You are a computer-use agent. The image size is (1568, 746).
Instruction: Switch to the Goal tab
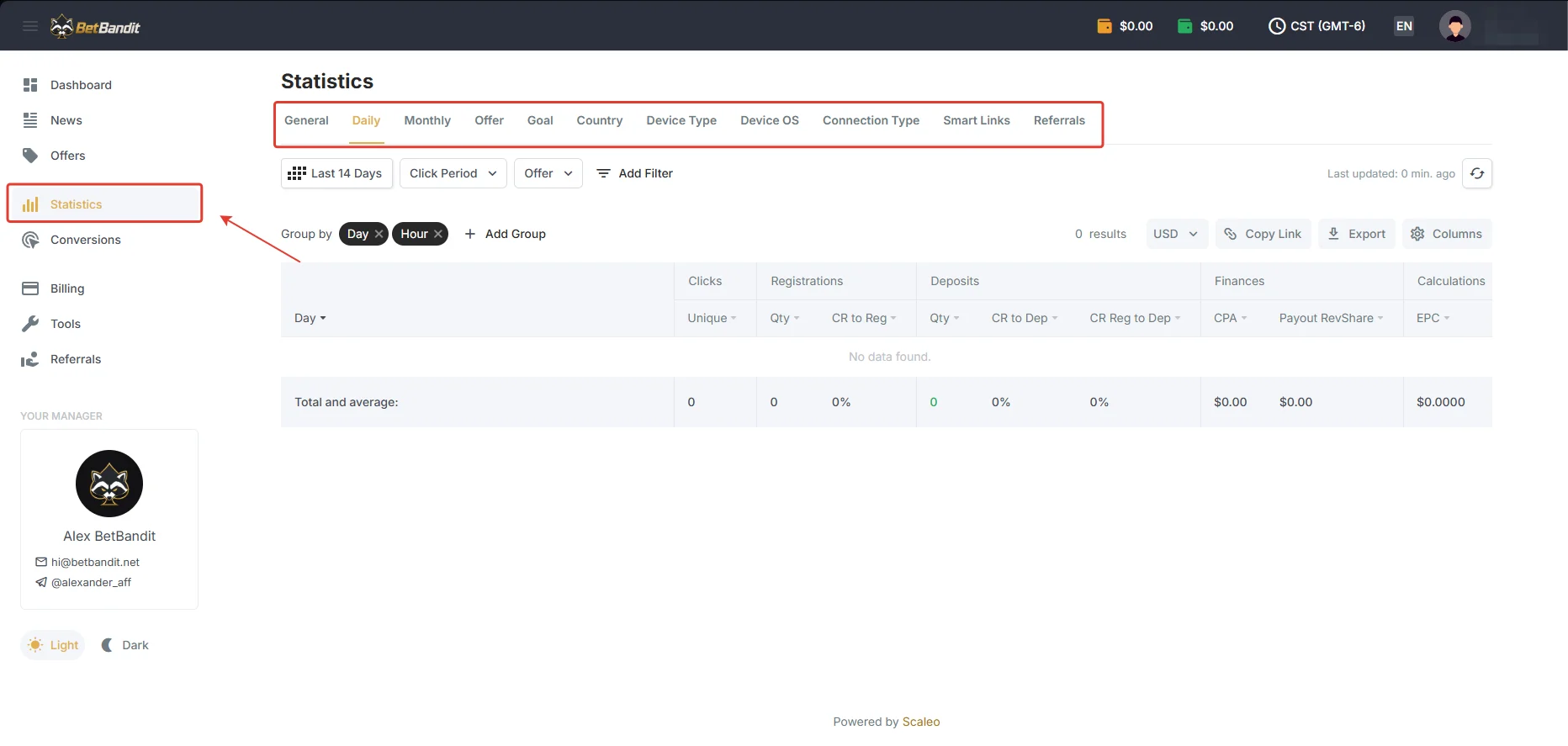tap(540, 120)
